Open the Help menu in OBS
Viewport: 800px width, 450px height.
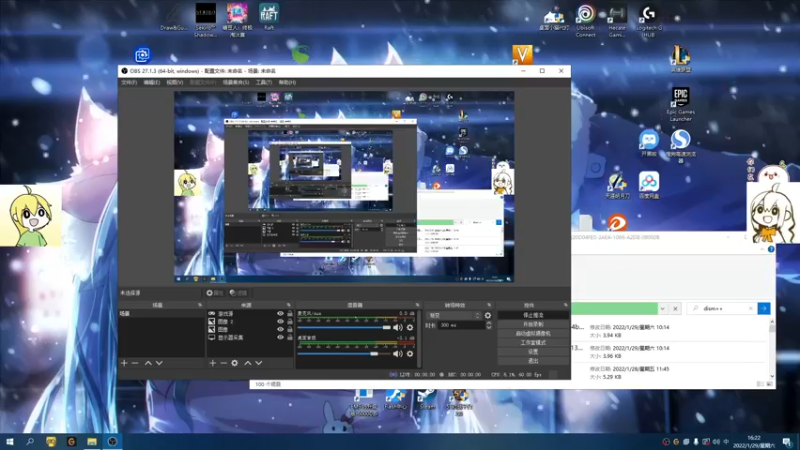pos(287,82)
